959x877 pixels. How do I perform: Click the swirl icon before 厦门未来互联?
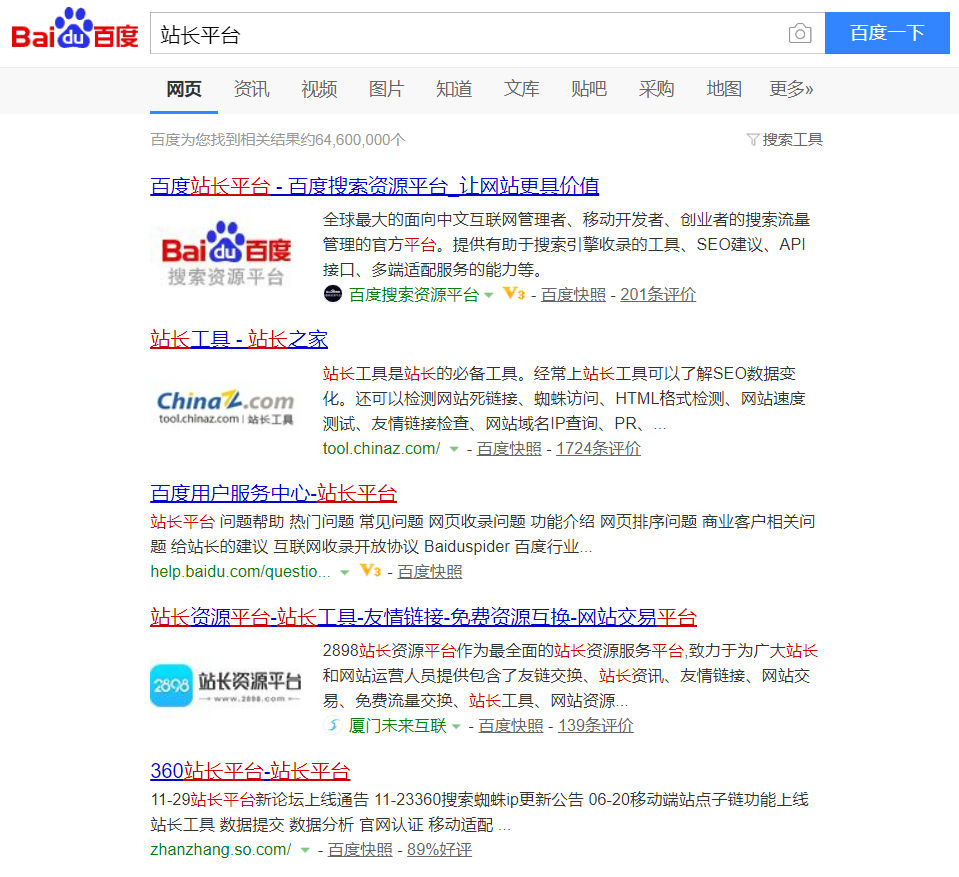(x=333, y=725)
